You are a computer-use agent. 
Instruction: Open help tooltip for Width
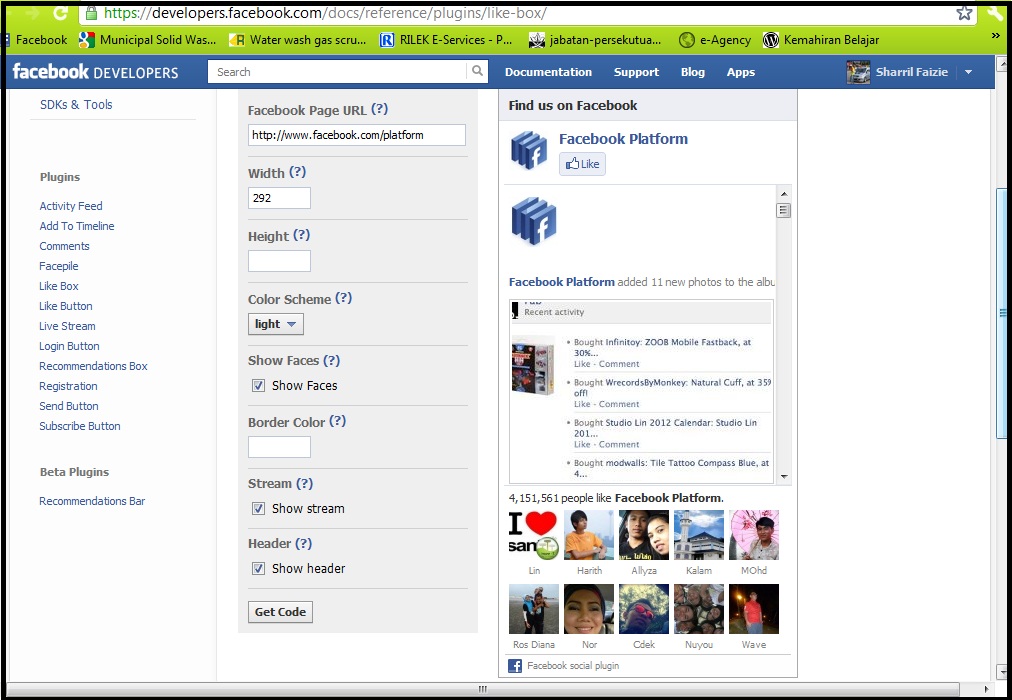click(298, 172)
